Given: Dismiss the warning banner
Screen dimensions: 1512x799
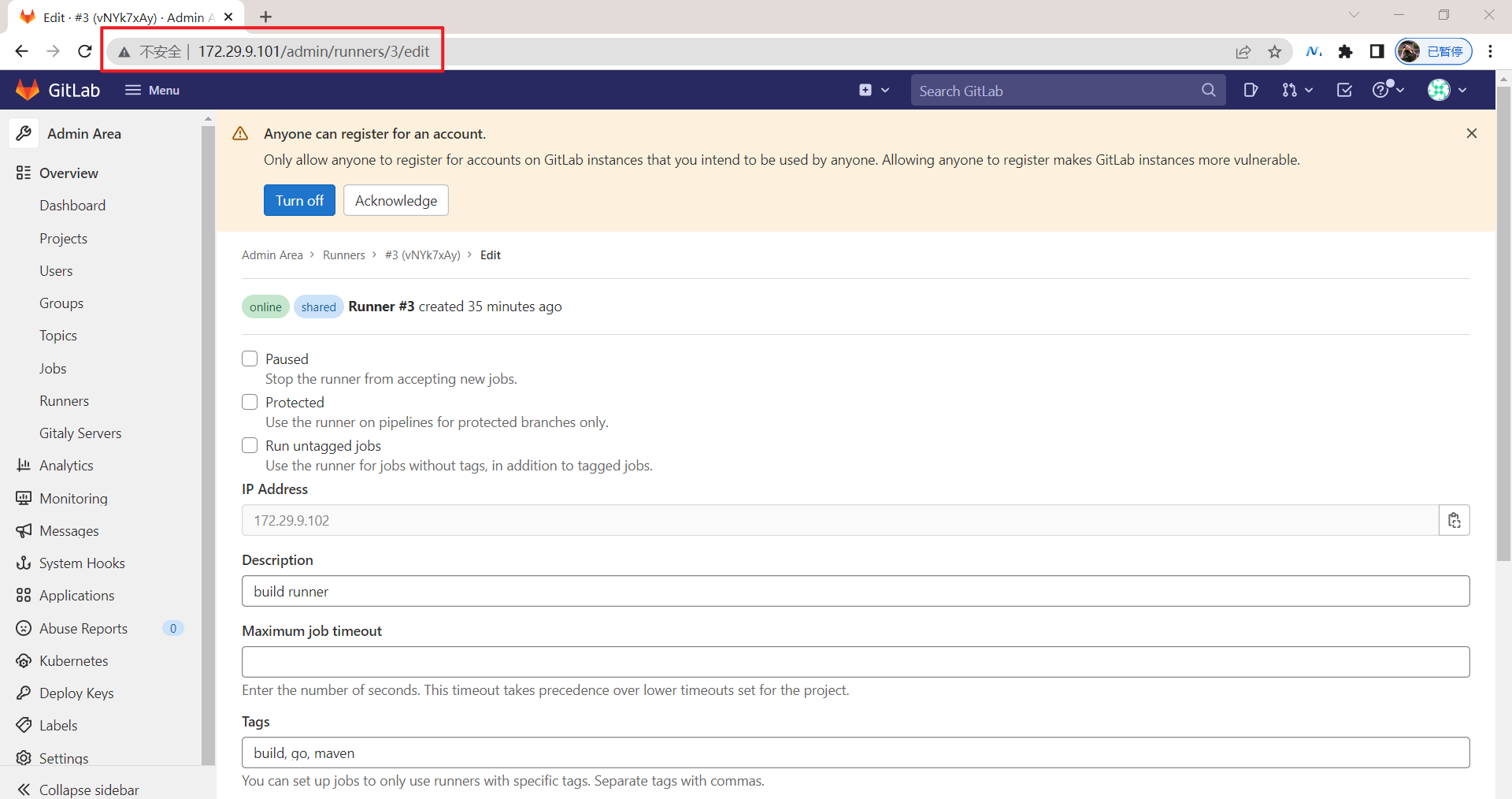Looking at the screenshot, I should point(1471,133).
